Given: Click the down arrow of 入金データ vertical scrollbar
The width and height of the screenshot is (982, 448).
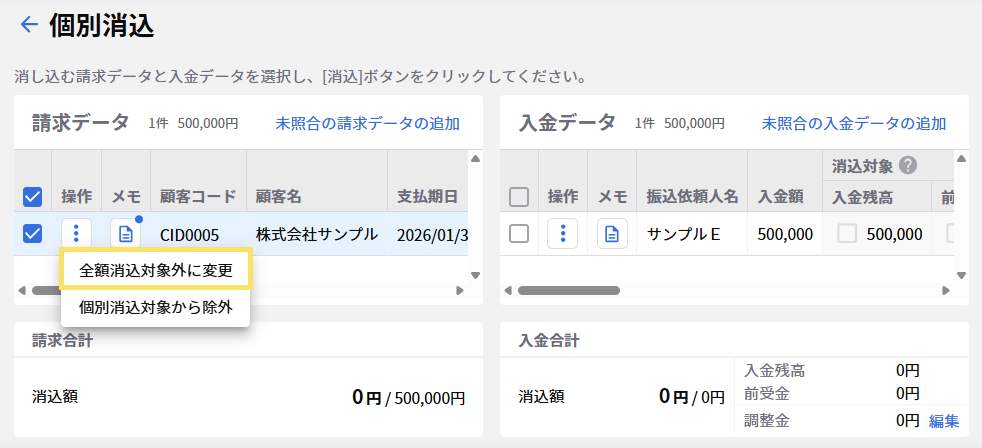Looking at the screenshot, I should point(961,275).
